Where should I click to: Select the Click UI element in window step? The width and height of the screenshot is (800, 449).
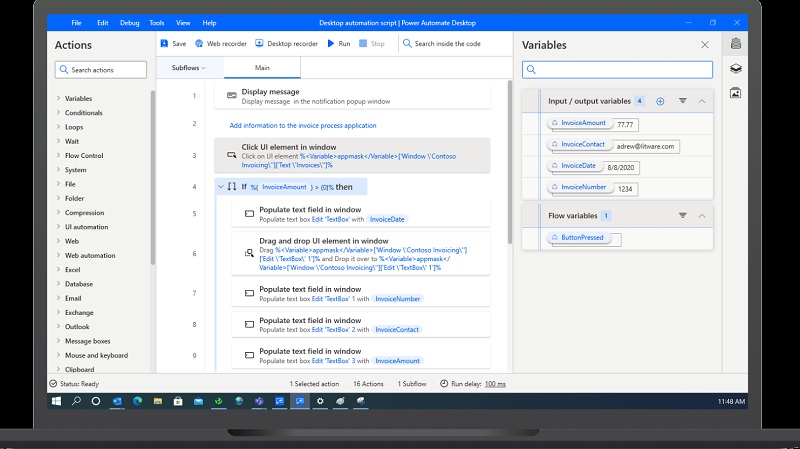coord(352,155)
